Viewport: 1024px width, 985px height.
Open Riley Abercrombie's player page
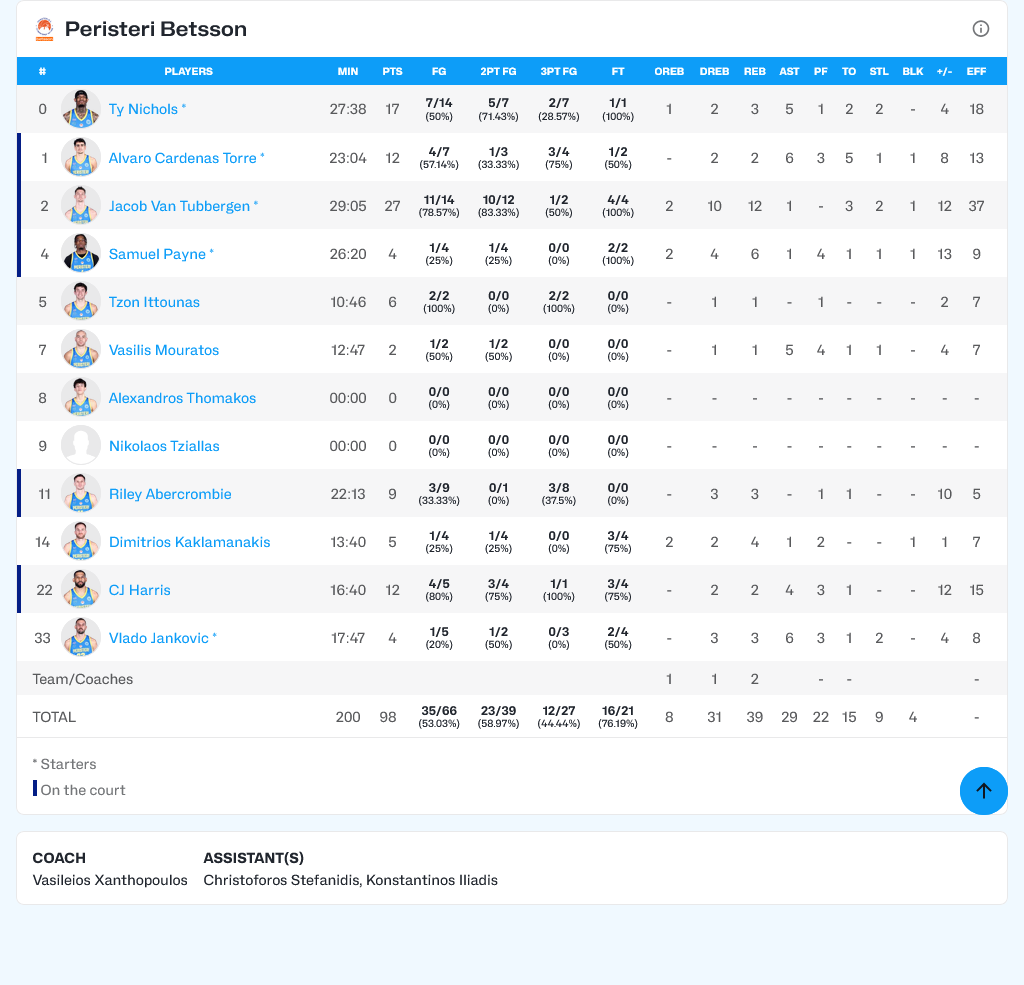(x=170, y=494)
